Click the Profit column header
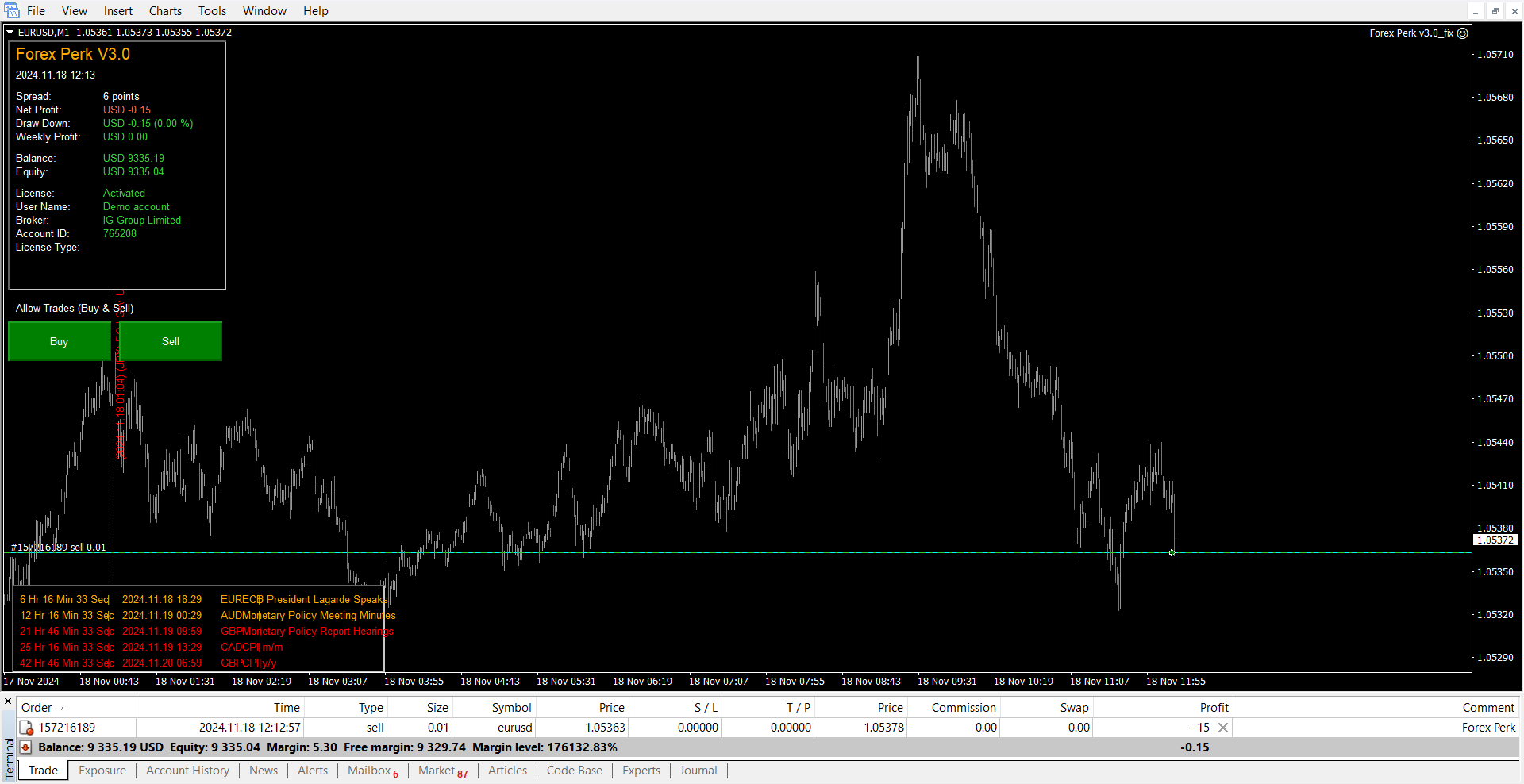The width and height of the screenshot is (1524, 784). 1214,708
